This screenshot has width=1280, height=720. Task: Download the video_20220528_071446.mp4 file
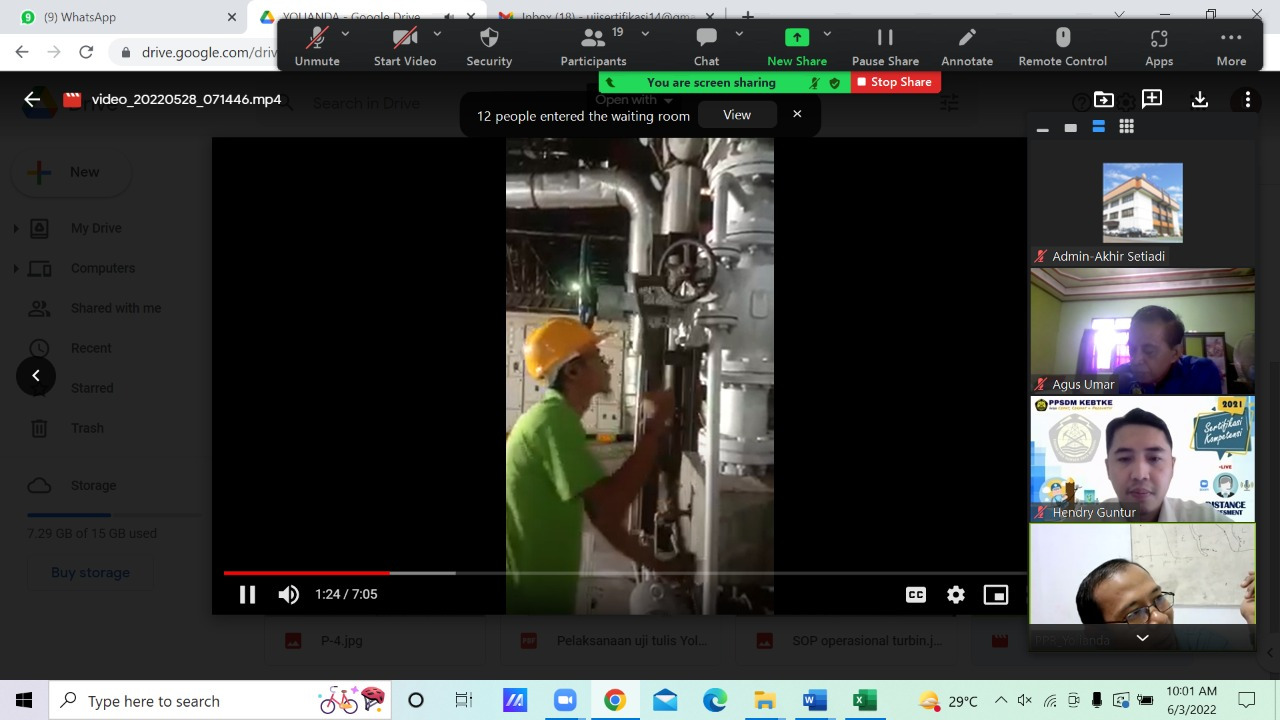point(1199,100)
